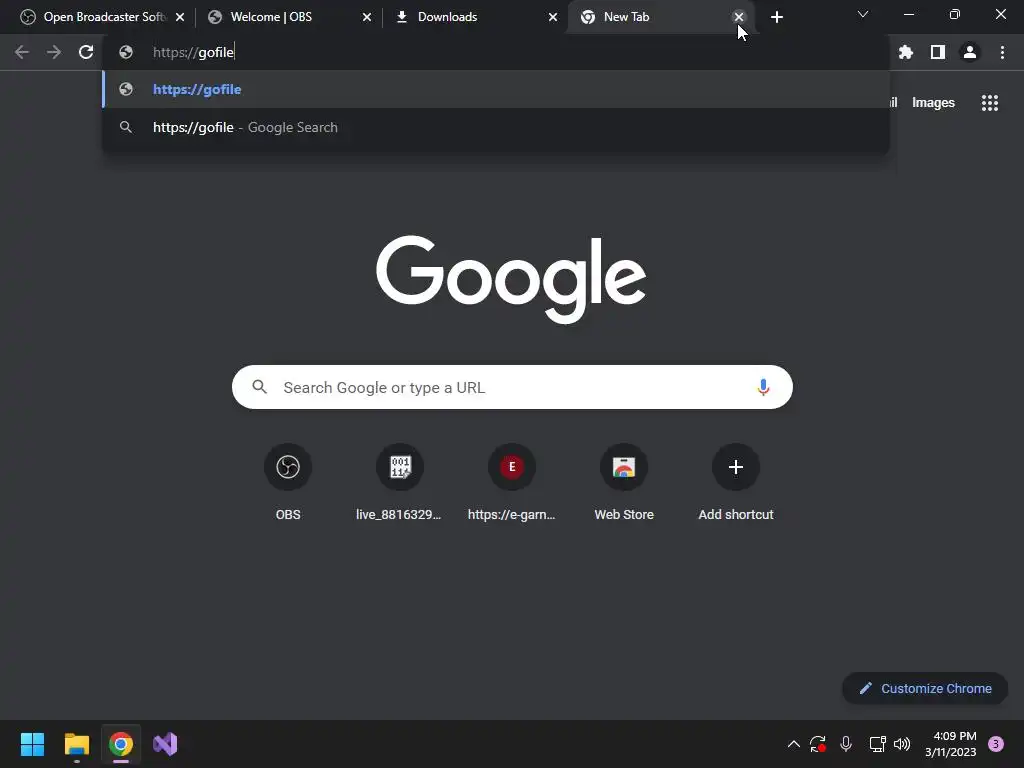Start voice search with microphone icon
The height and width of the screenshot is (768, 1024).
click(763, 387)
